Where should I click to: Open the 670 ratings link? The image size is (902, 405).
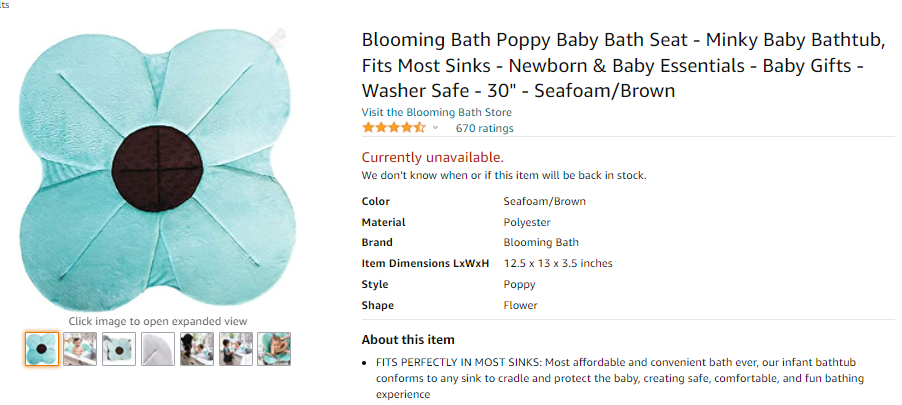coord(484,128)
